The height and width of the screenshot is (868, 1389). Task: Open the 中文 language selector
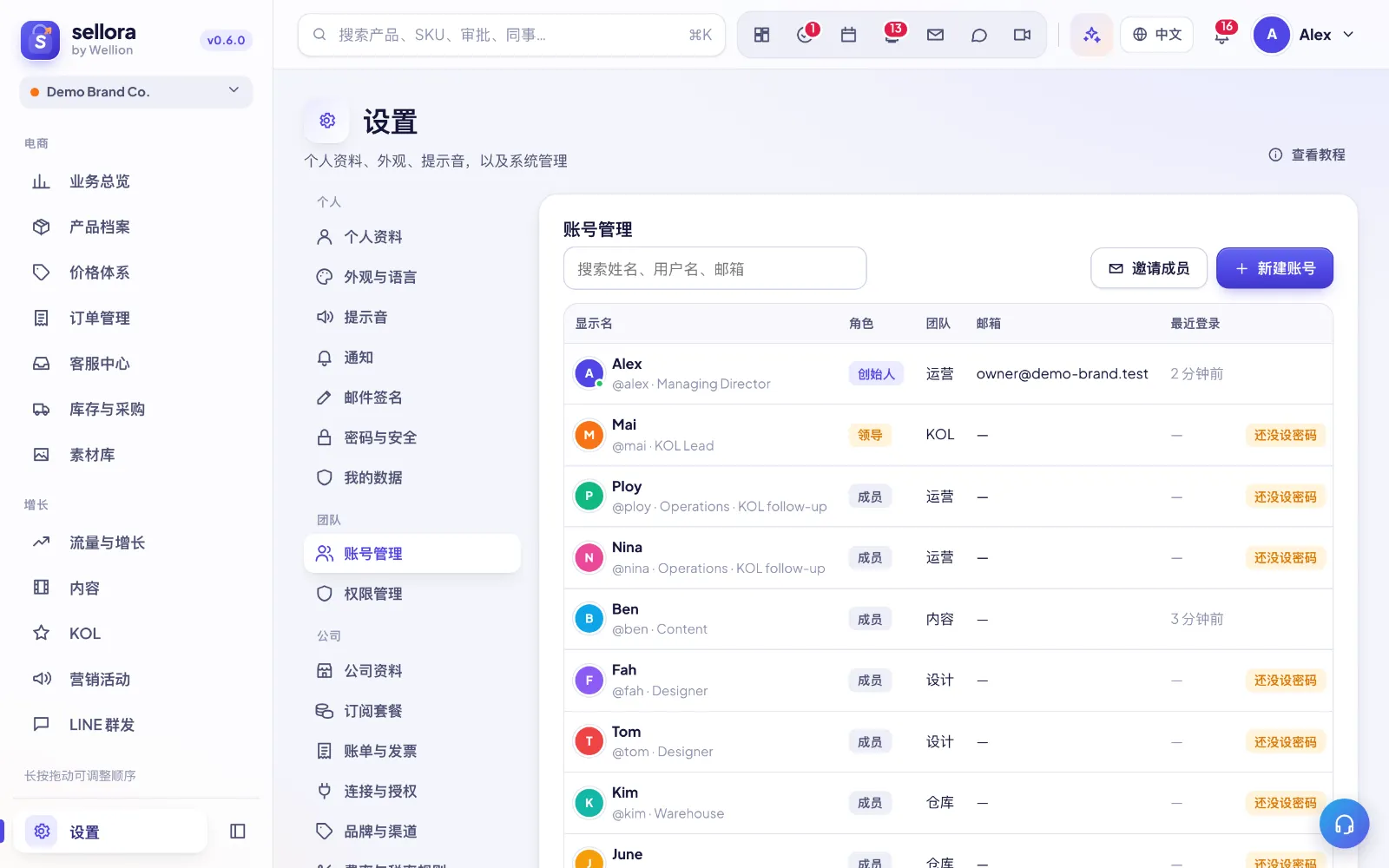(1156, 35)
